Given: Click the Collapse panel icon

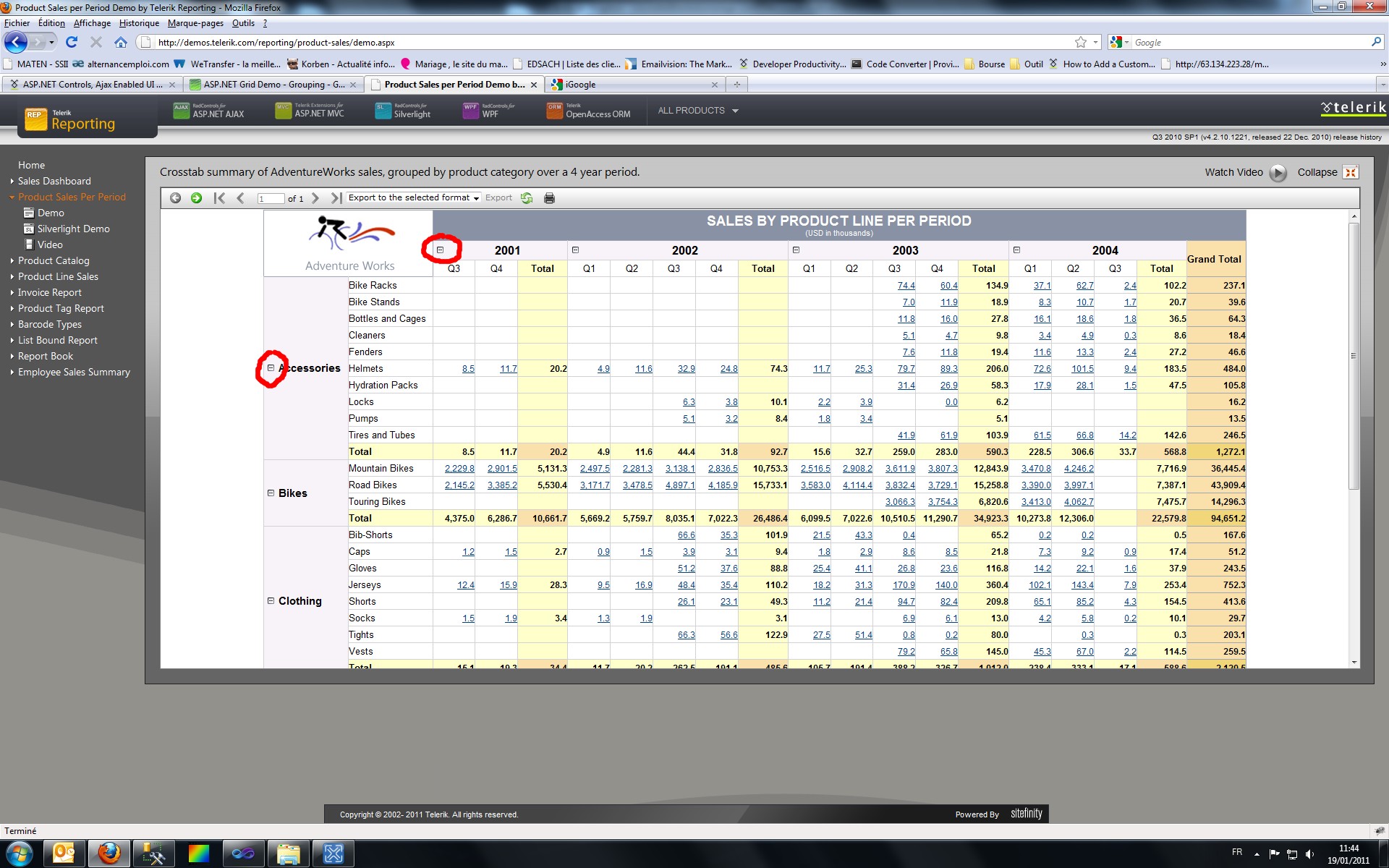Looking at the screenshot, I should point(1350,173).
